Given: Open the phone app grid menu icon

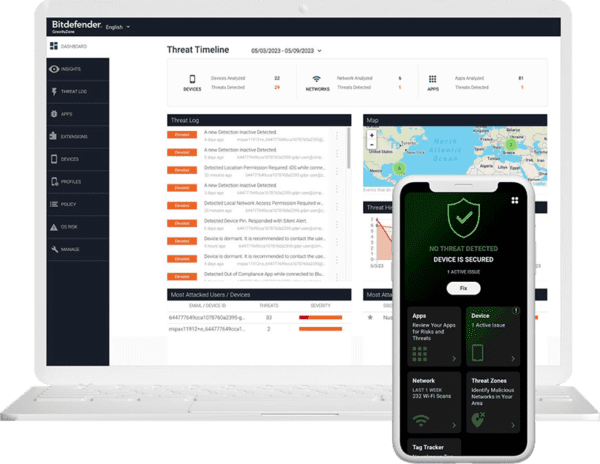Looking at the screenshot, I should [x=515, y=200].
